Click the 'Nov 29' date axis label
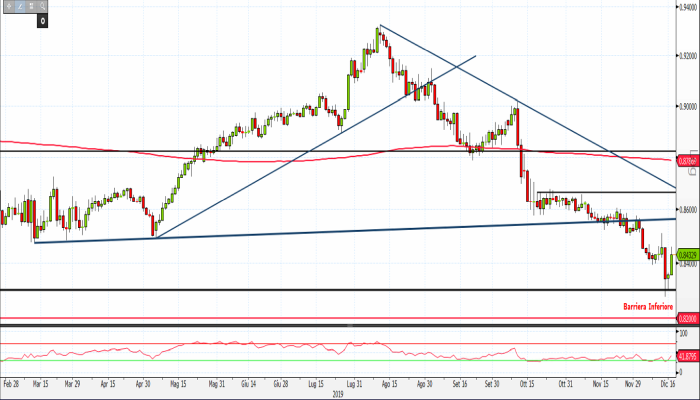This screenshot has width=700, height=400. 633,384
